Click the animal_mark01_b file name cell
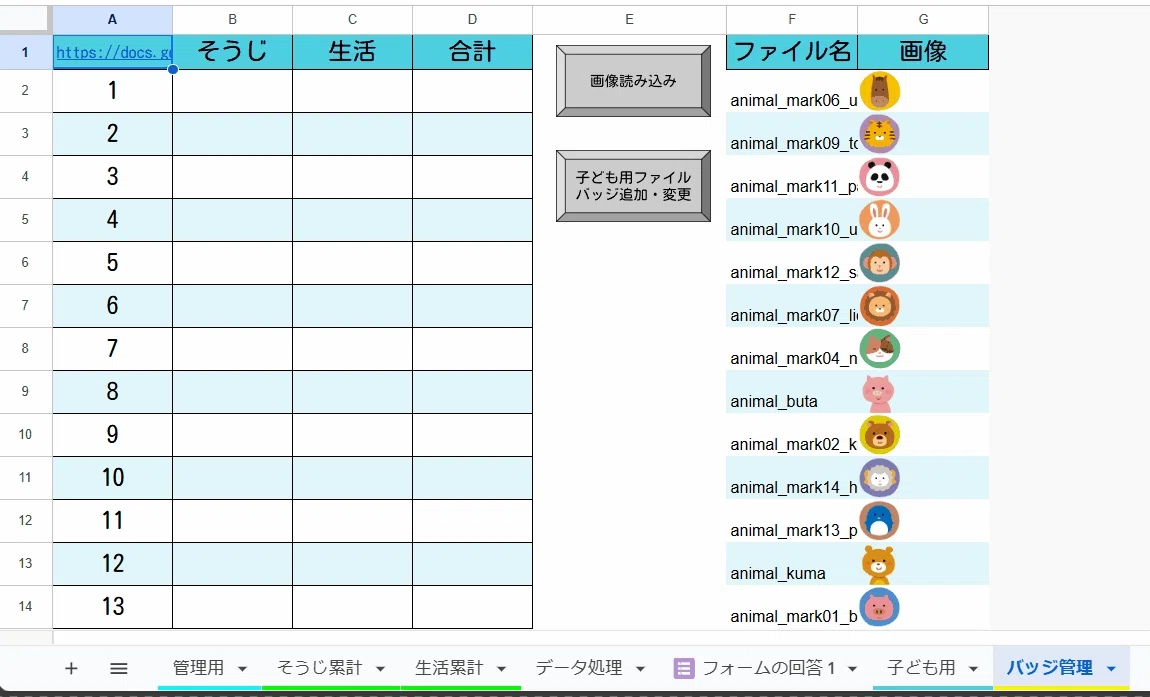 coord(792,607)
